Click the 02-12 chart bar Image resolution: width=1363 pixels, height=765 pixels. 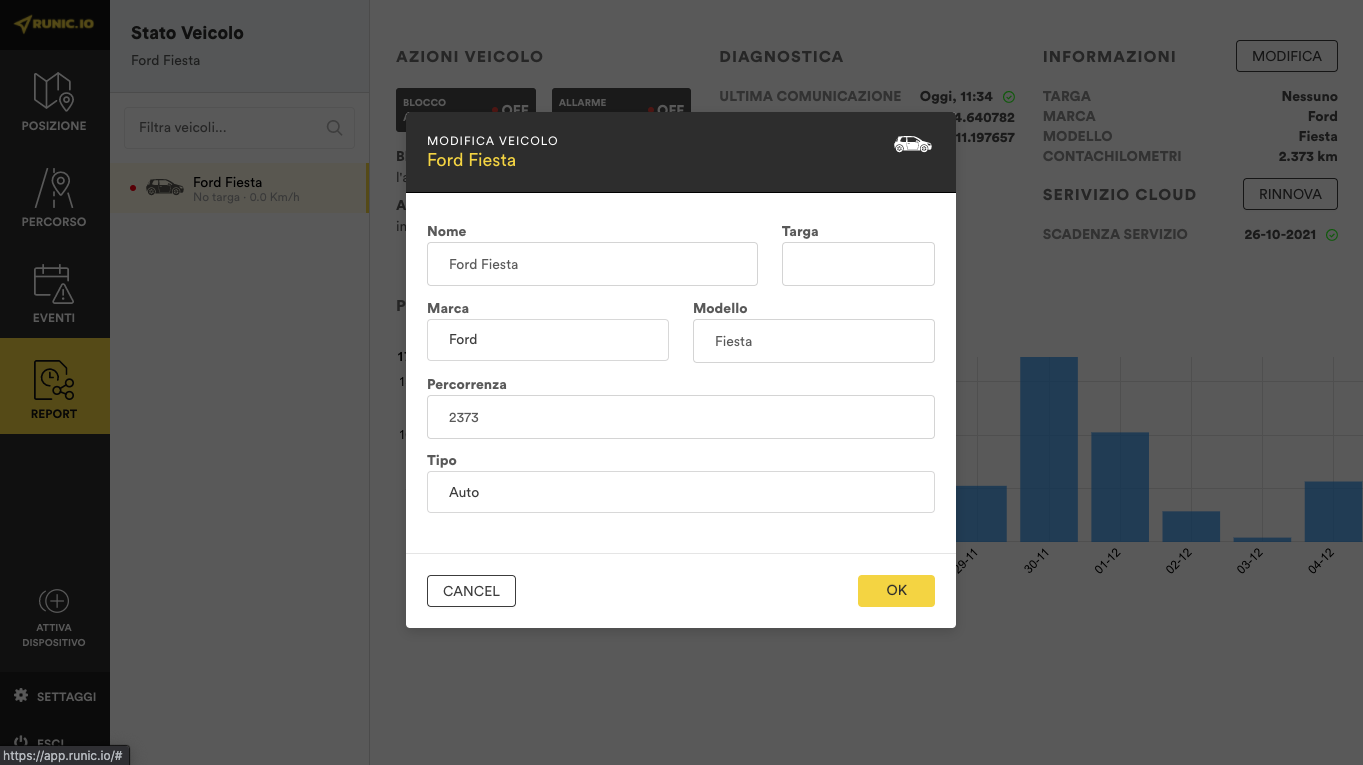1191,527
